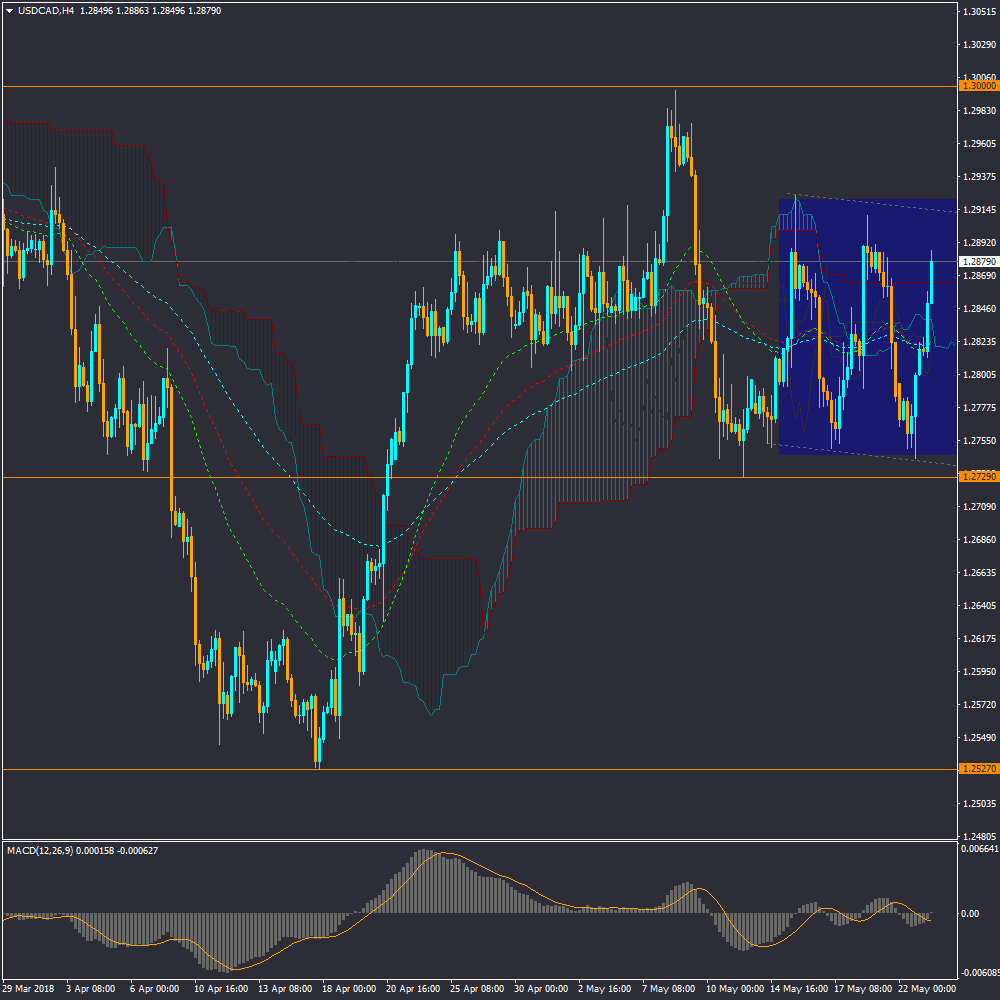Screen dimensions: 1000x1000
Task: Click the 1.25270 price level tag
Action: 979,769
